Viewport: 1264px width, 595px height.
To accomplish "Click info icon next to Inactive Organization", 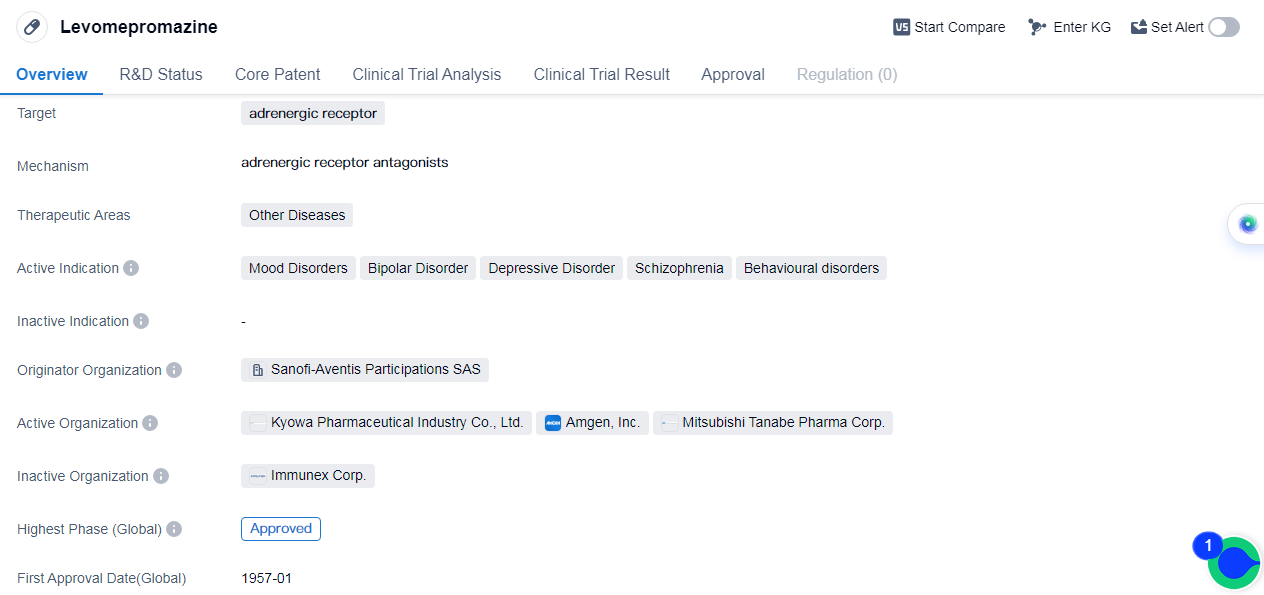I will point(161,476).
